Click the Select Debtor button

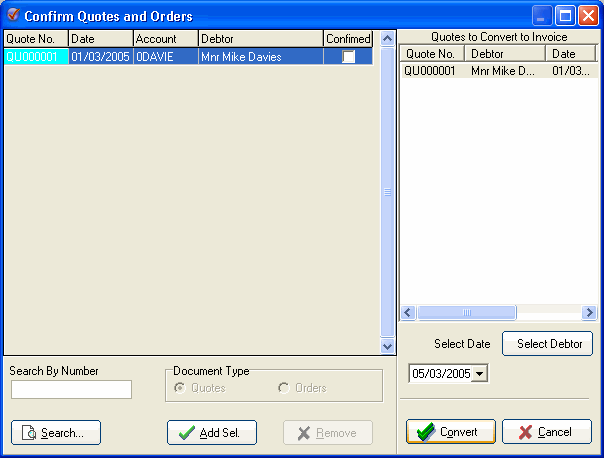(547, 344)
